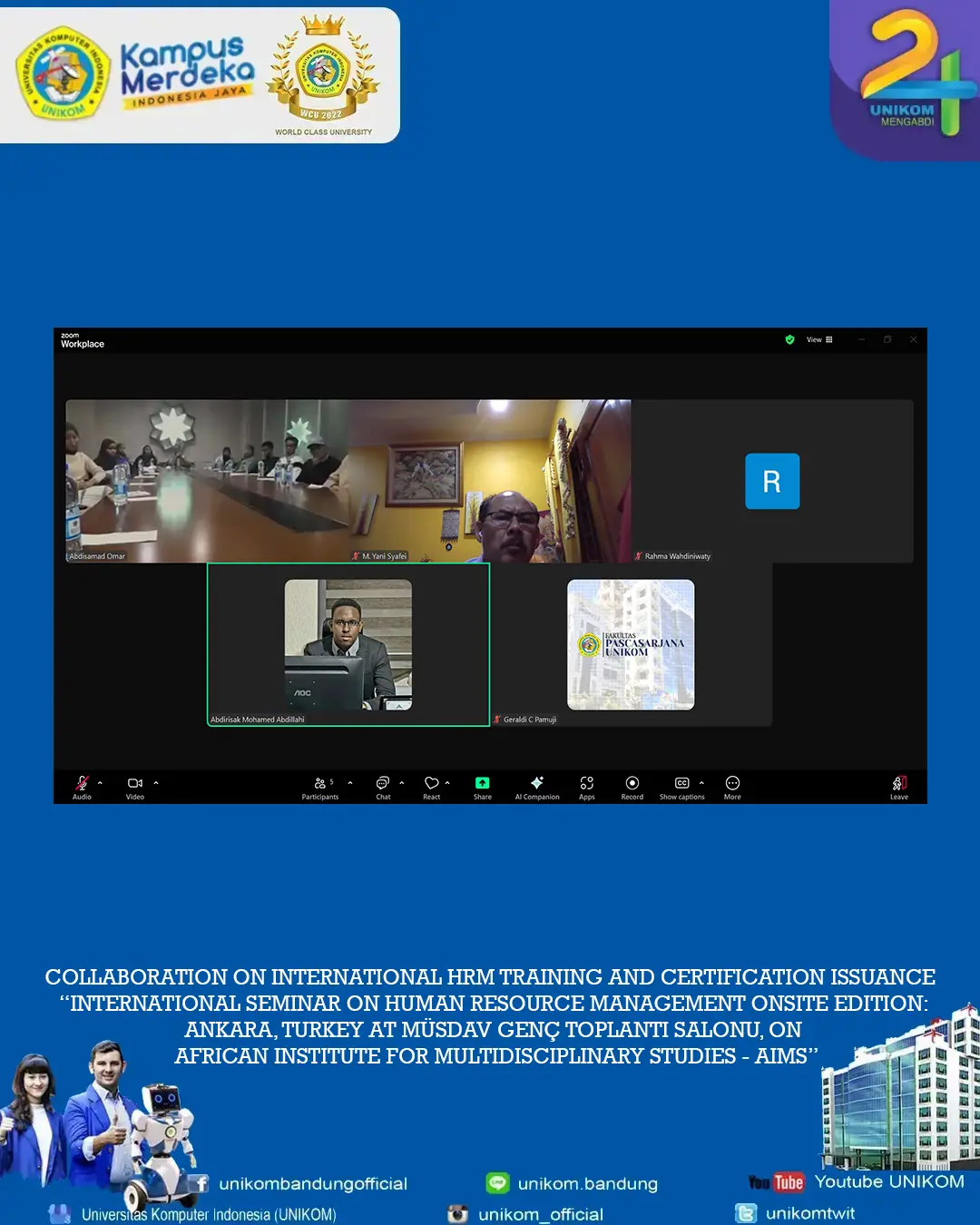The image size is (980, 1225).
Task: Expand the video options arrow
Action: 156,783
